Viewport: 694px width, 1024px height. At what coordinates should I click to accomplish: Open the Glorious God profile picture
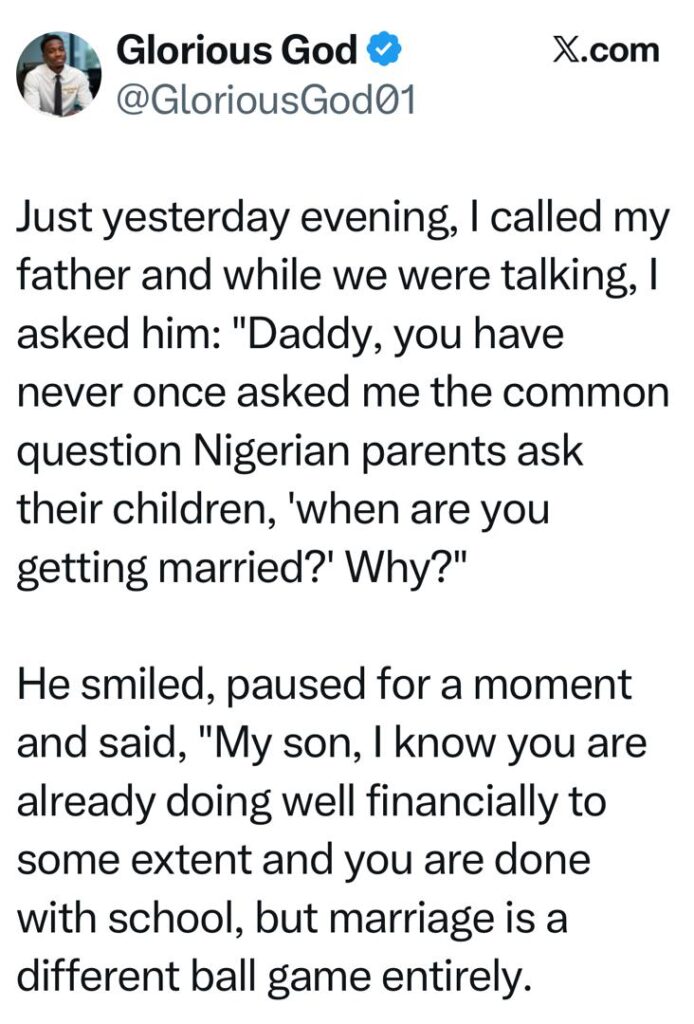click(56, 76)
